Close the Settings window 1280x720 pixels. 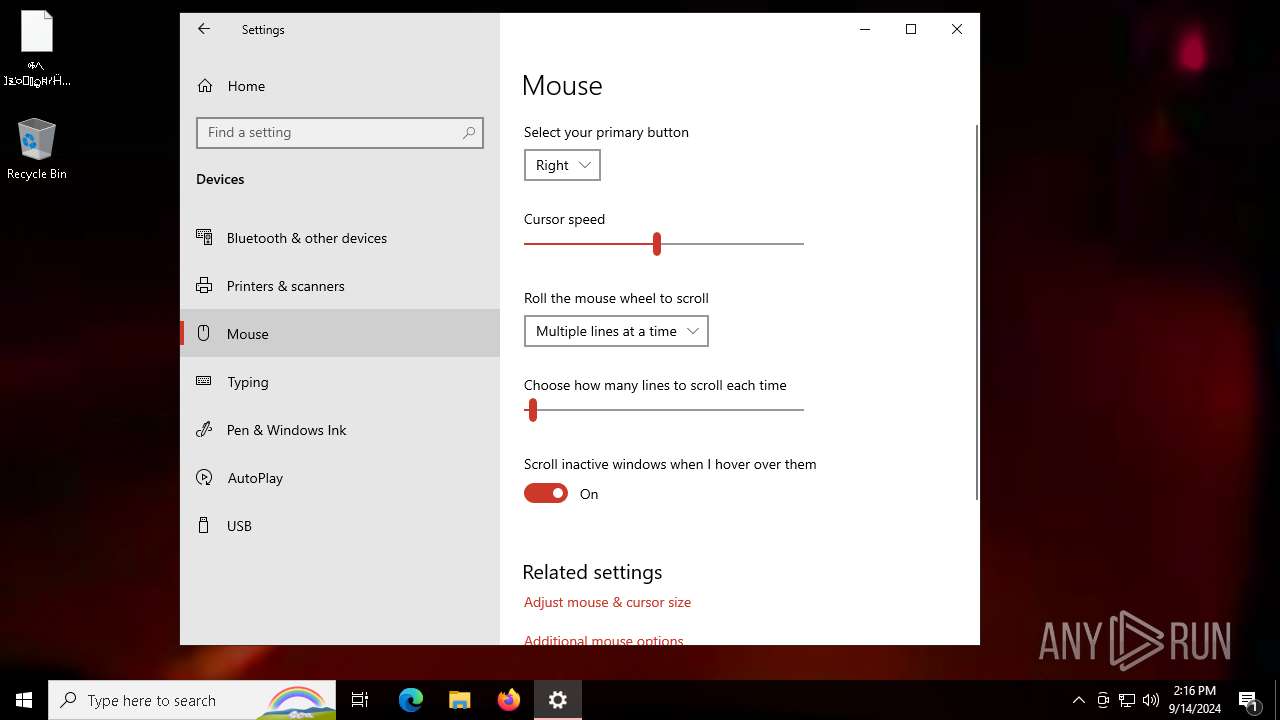tap(957, 29)
